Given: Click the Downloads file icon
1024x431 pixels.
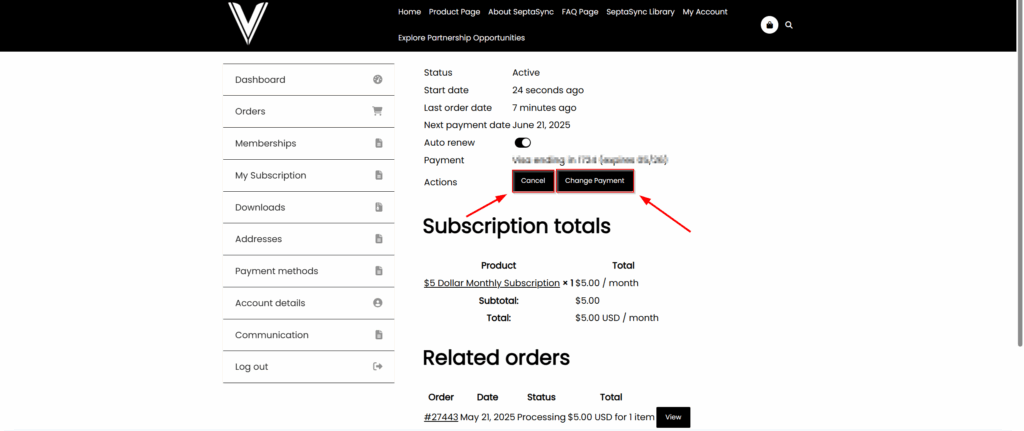Looking at the screenshot, I should [377, 208].
